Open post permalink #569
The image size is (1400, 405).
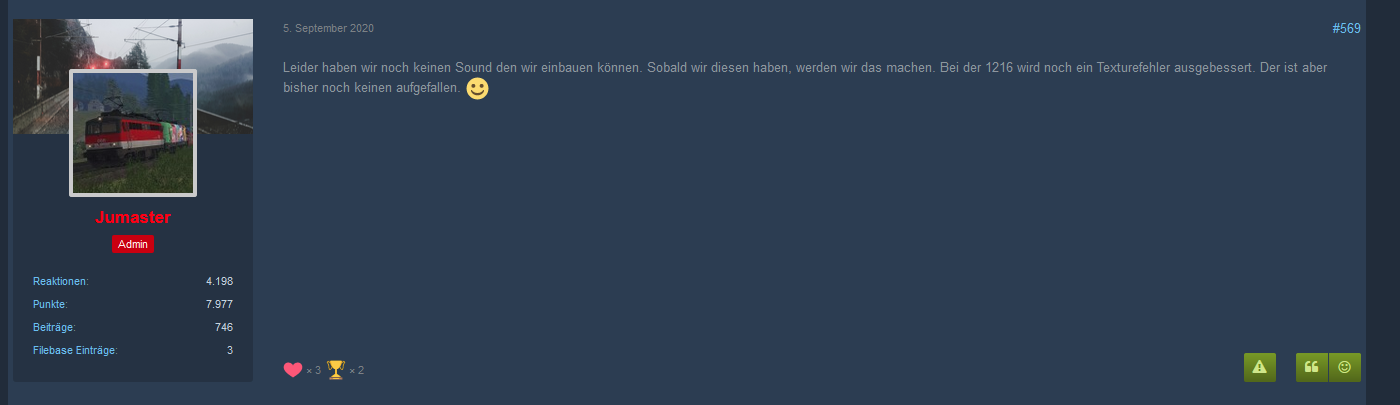point(1346,29)
